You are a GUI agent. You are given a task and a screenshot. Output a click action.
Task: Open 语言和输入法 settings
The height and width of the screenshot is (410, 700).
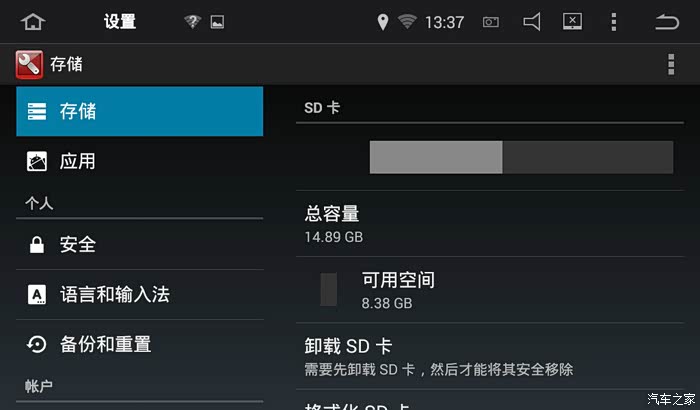[140, 294]
